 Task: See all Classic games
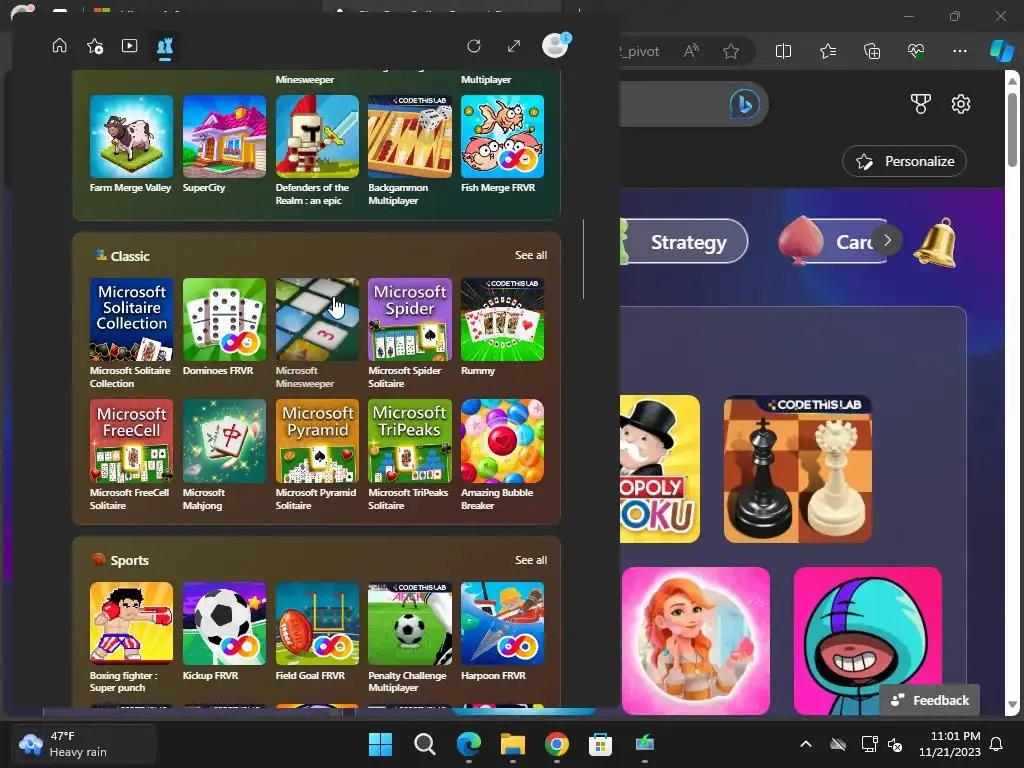(530, 255)
